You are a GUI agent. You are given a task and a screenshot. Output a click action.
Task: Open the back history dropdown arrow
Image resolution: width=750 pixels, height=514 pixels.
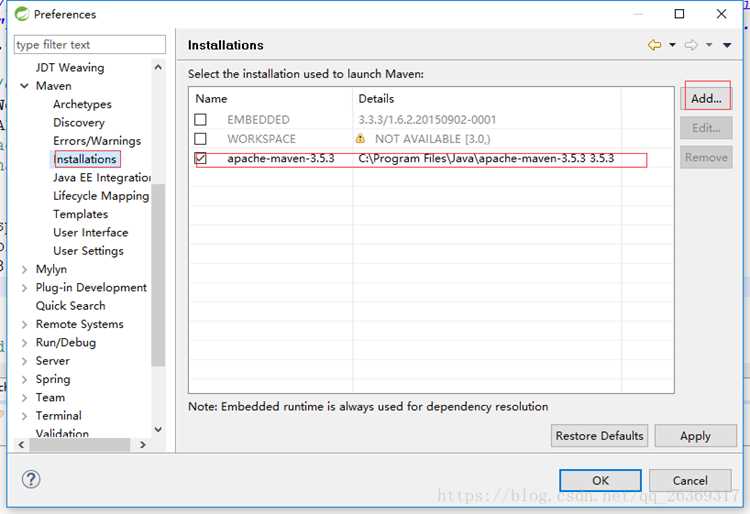pyautogui.click(x=672, y=45)
